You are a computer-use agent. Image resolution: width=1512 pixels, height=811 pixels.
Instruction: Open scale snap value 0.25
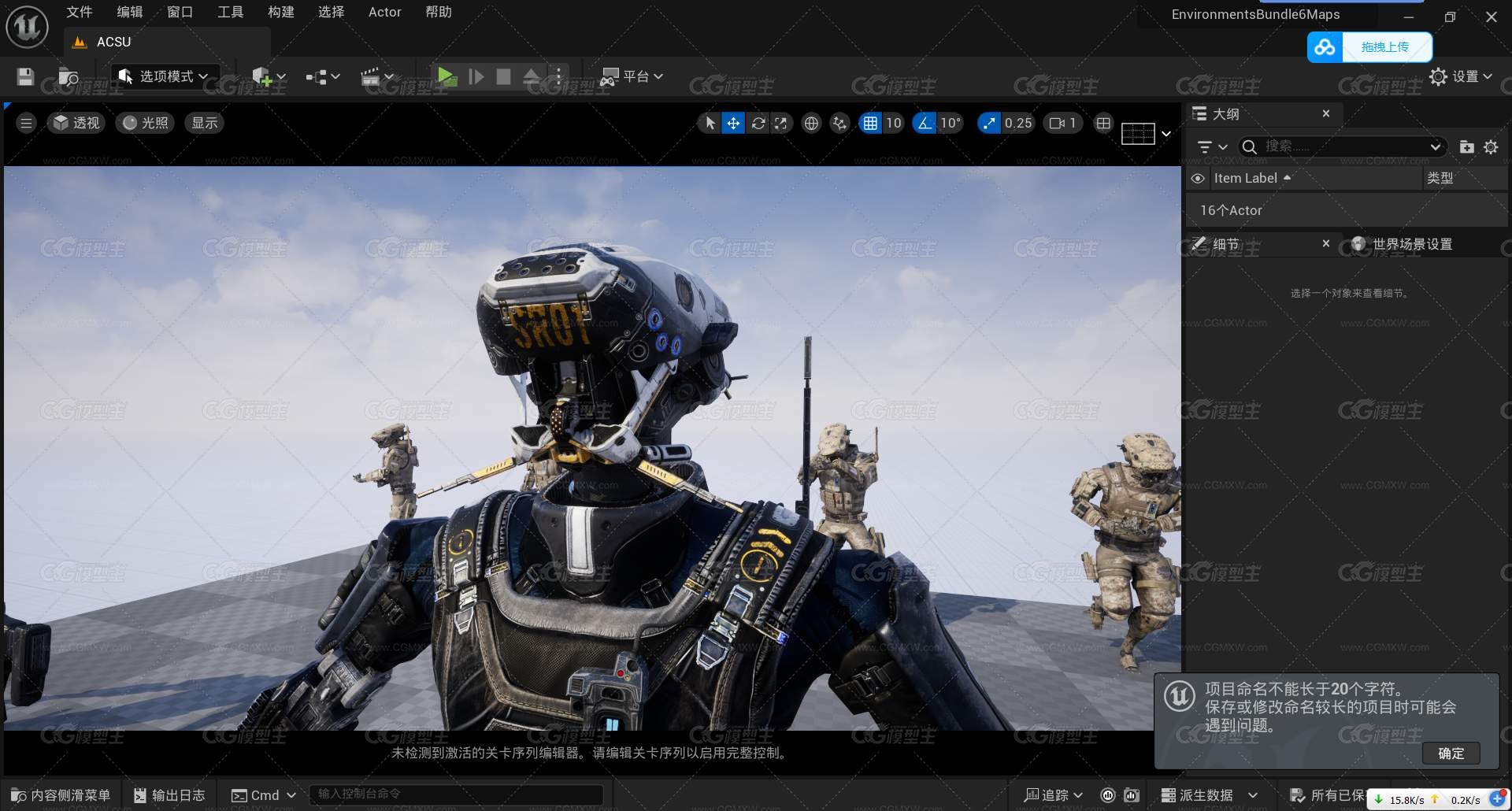point(1018,123)
